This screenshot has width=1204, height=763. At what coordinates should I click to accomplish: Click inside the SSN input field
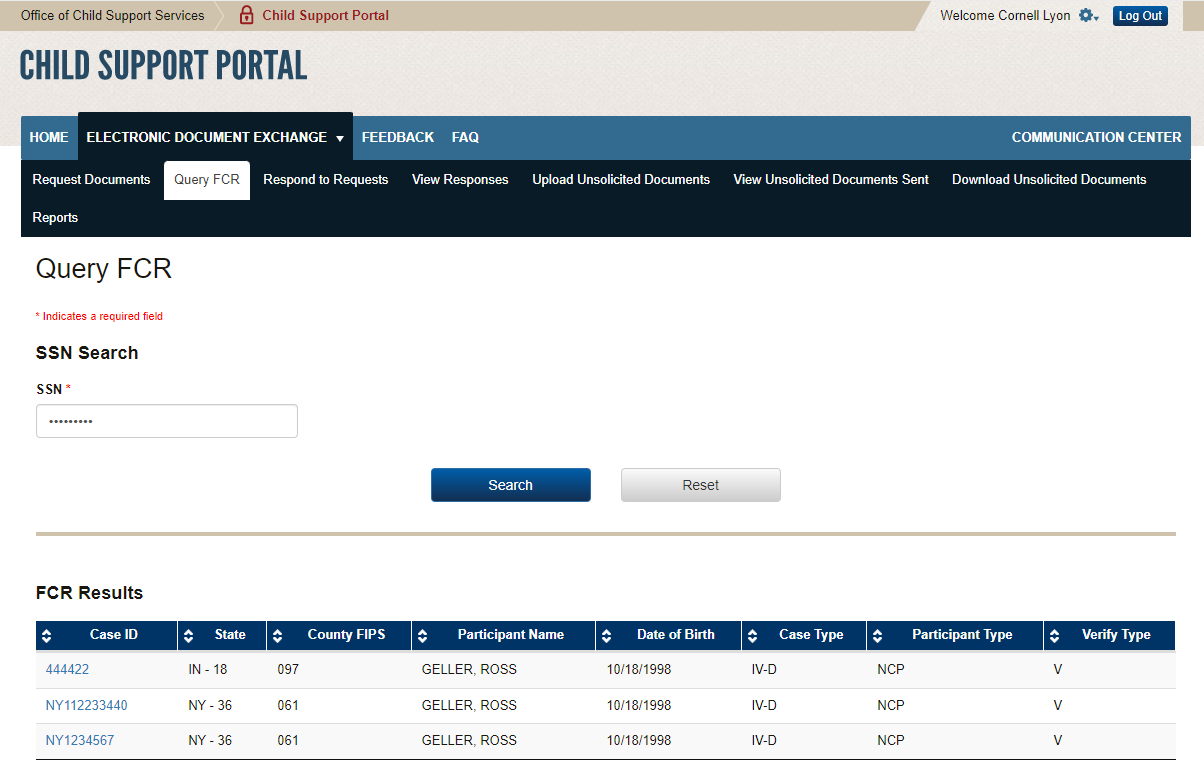167,421
